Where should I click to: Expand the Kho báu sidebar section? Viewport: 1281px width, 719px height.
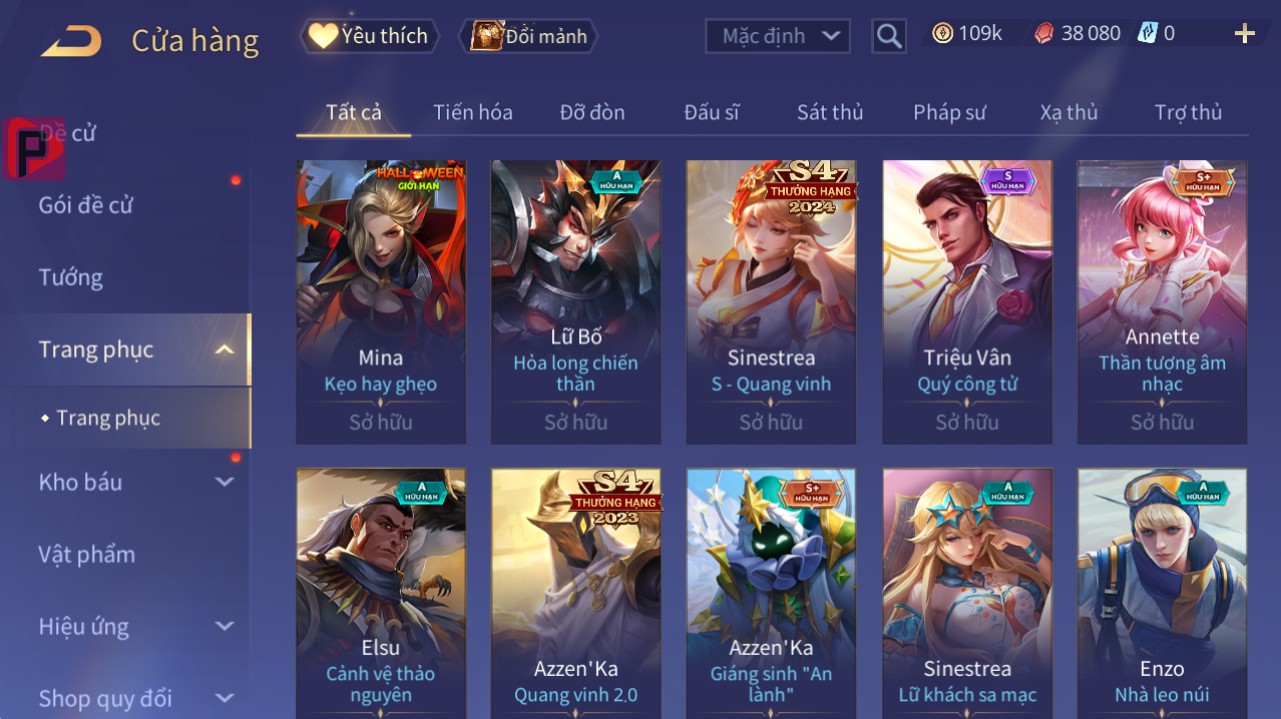pos(225,482)
